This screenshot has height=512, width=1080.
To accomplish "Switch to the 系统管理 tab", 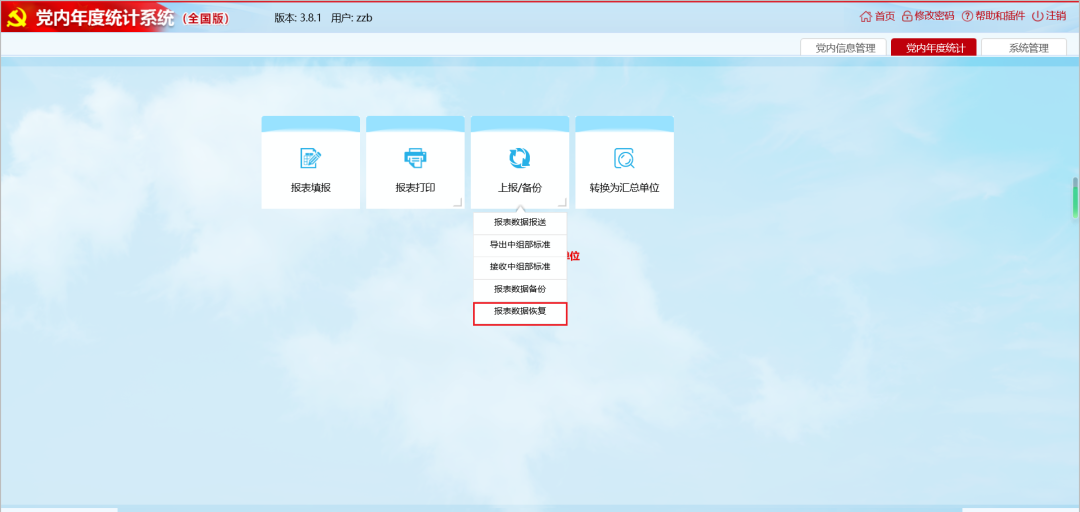I will 1024,48.
